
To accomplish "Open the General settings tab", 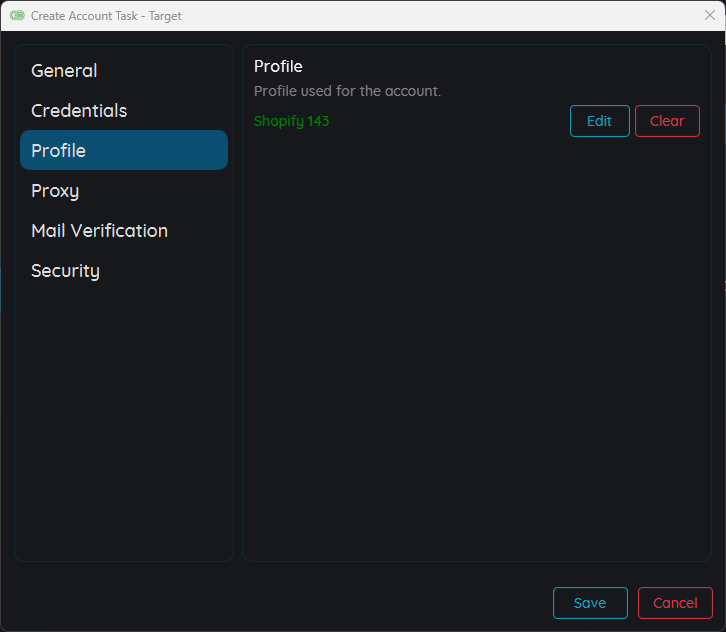I will (x=64, y=71).
